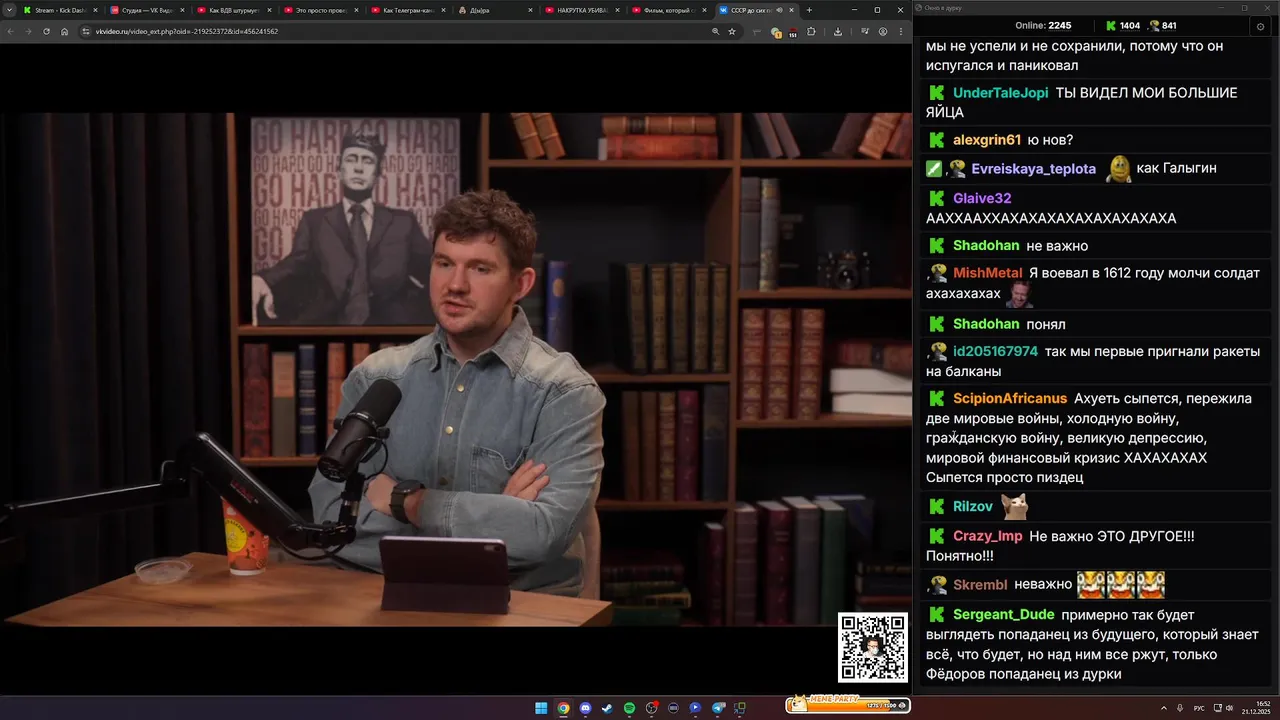This screenshot has height=720, width=1280.
Task: Click the green badge beside Evreiskaya_teplota
Action: pyautogui.click(x=934, y=169)
